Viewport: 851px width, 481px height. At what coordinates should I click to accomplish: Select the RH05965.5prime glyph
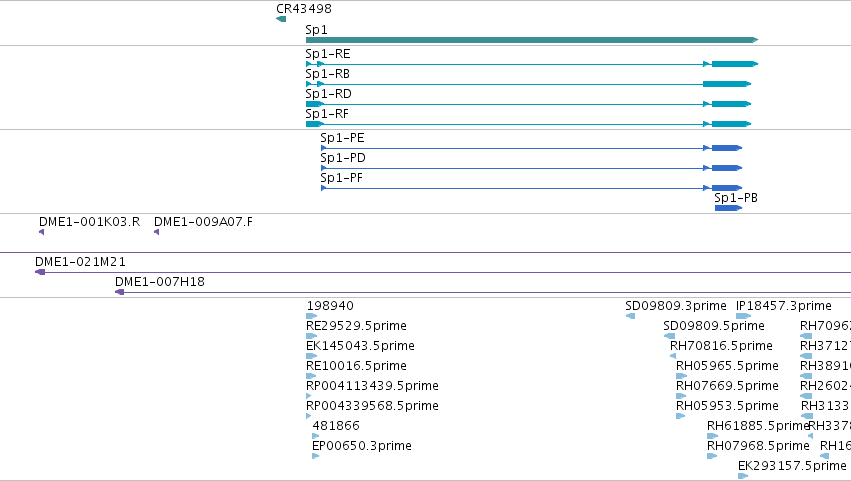[682, 376]
